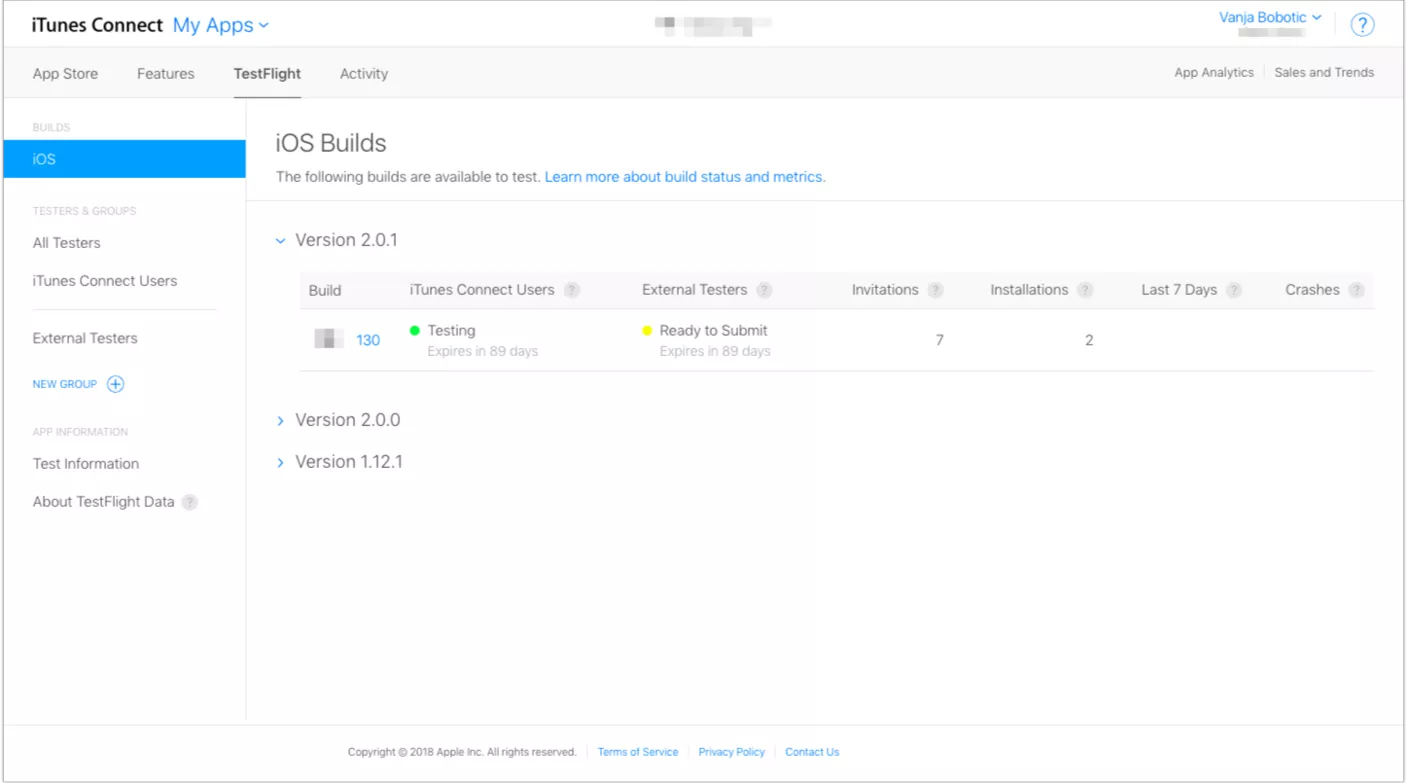This screenshot has height=783, width=1410.
Task: Click the New Group plus icon
Action: click(x=116, y=384)
